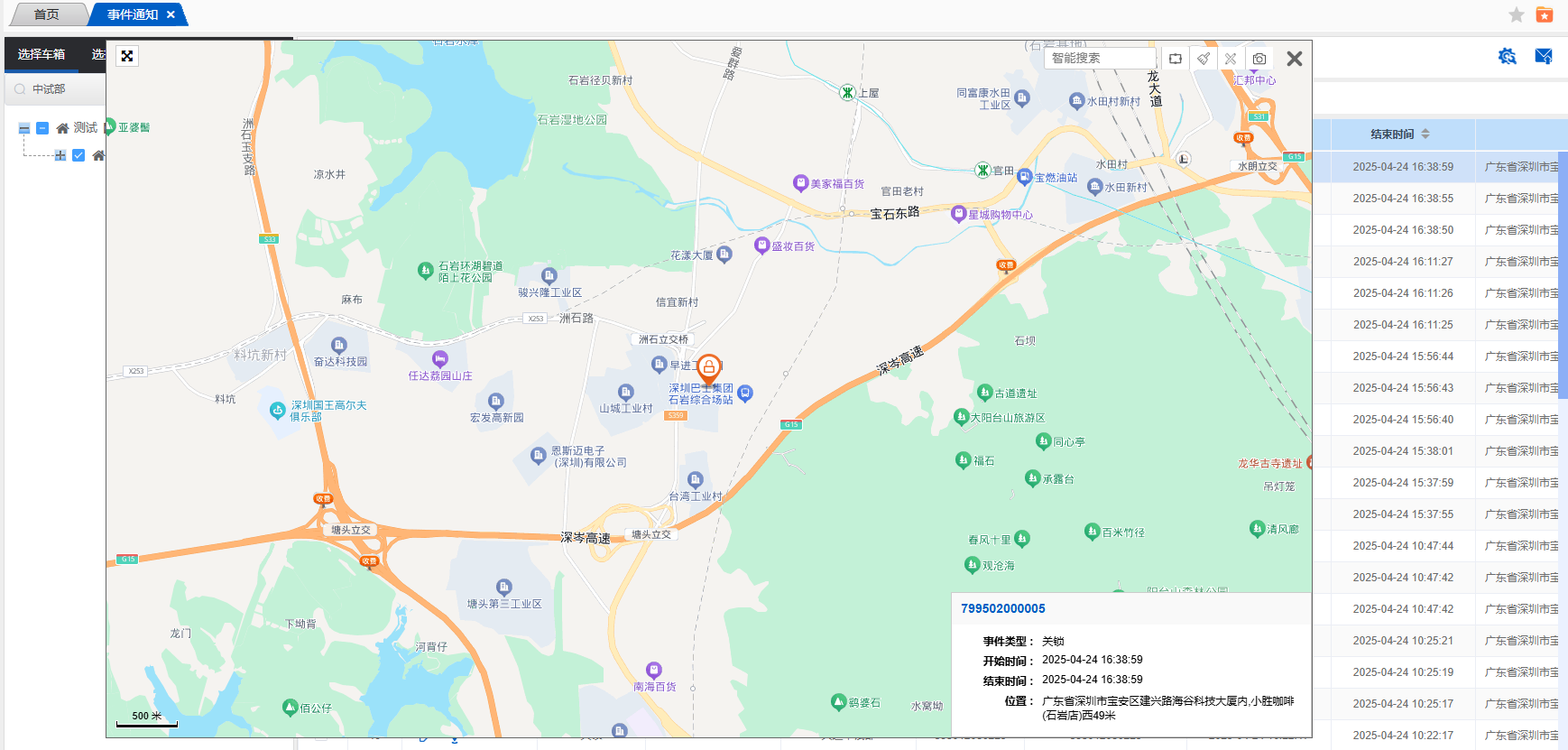
Task: Click the 宝燃油站 gas station icon
Action: coord(1024,177)
